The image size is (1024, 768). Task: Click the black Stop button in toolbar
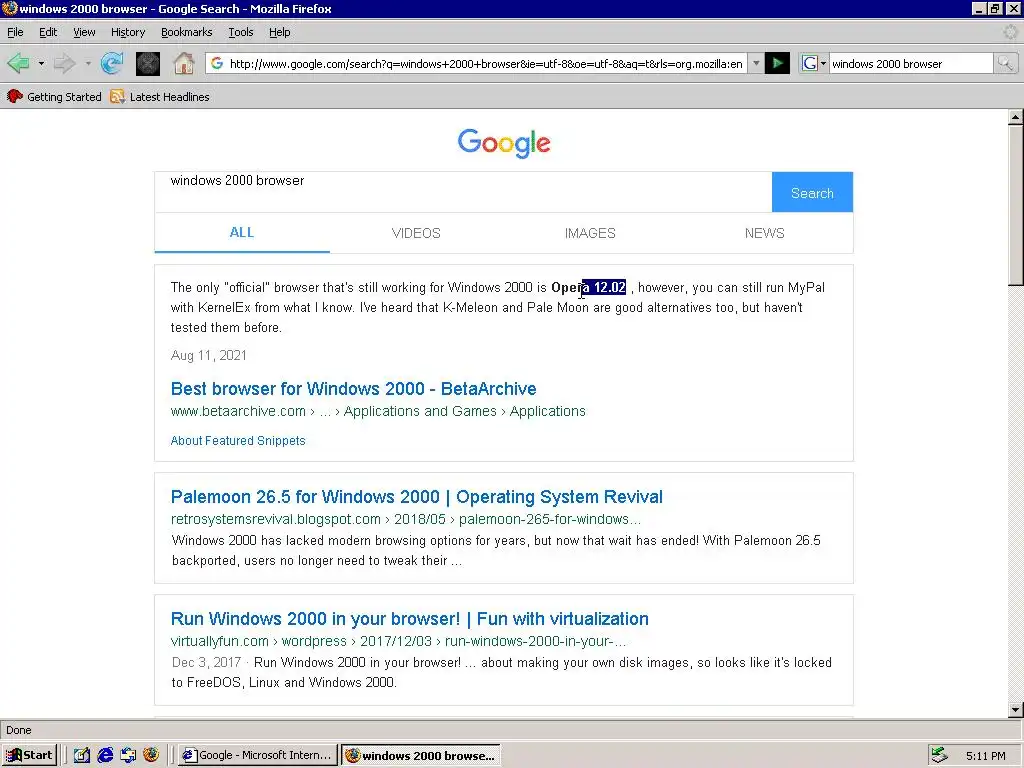point(148,63)
